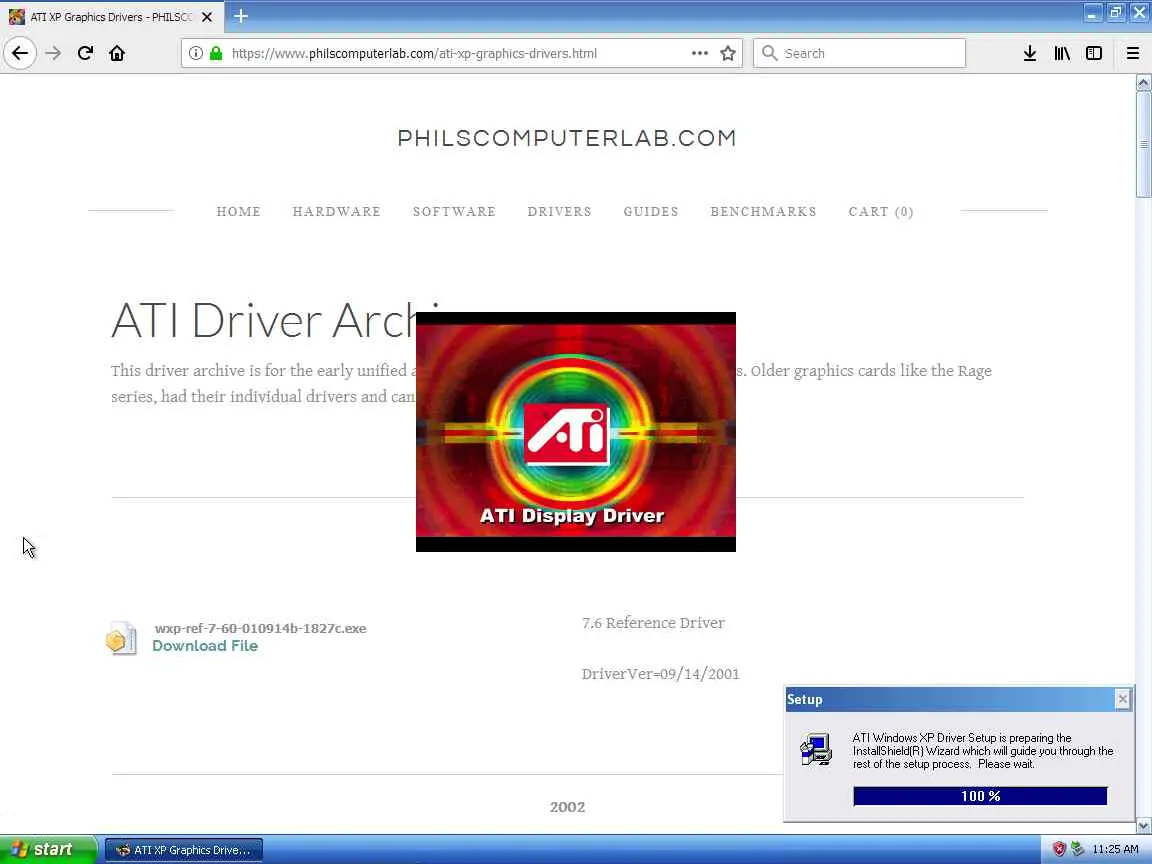
Task: Click the green padlock security icon
Action: click(x=216, y=53)
